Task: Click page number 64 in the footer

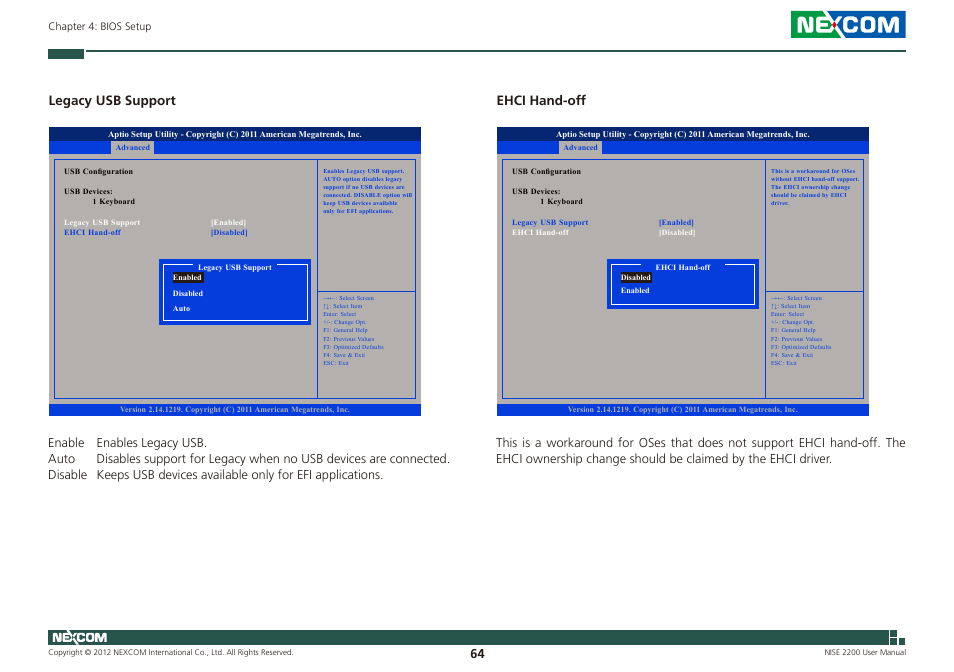Action: [x=477, y=654]
